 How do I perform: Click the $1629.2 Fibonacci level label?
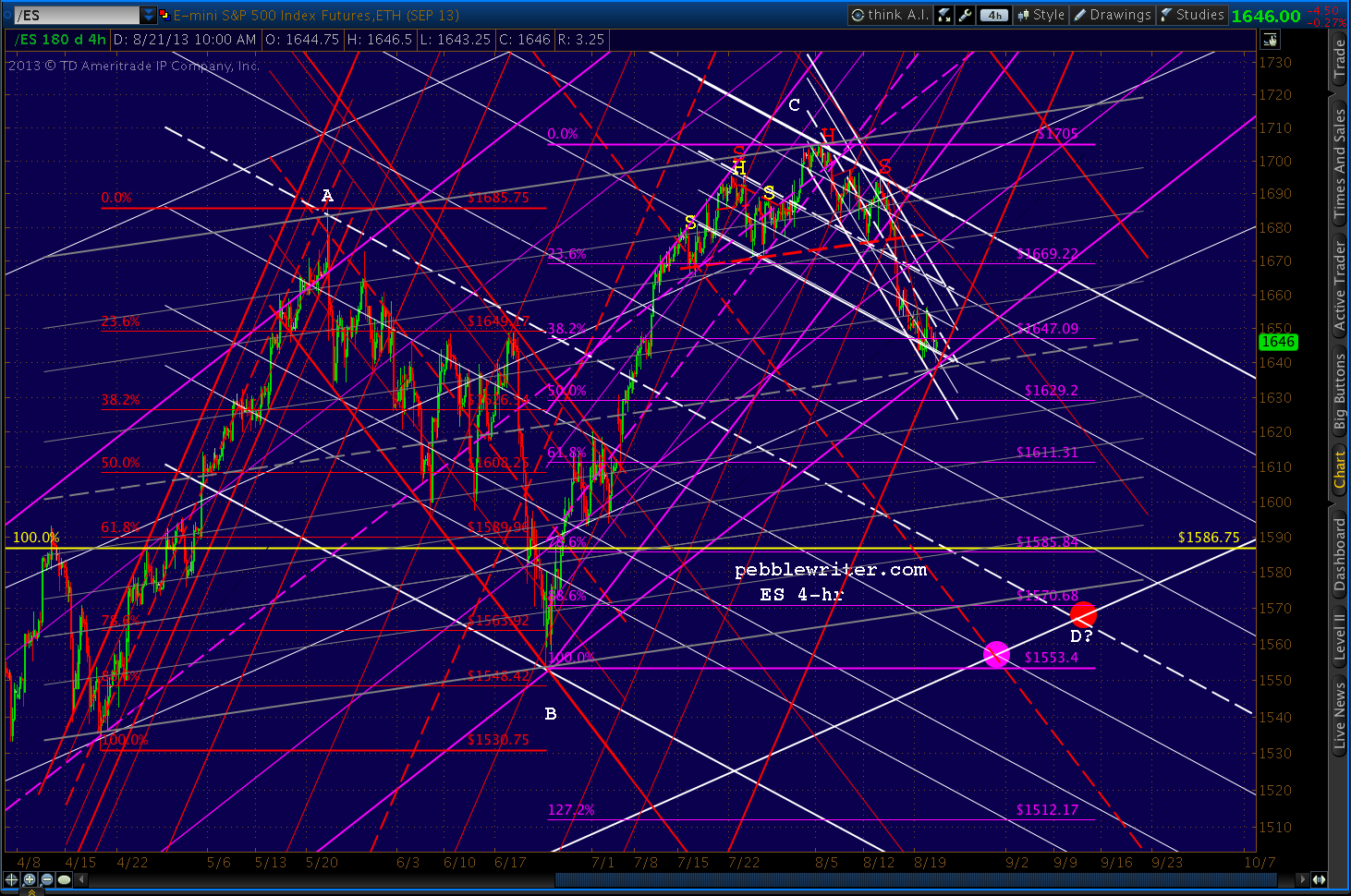[x=1051, y=391]
